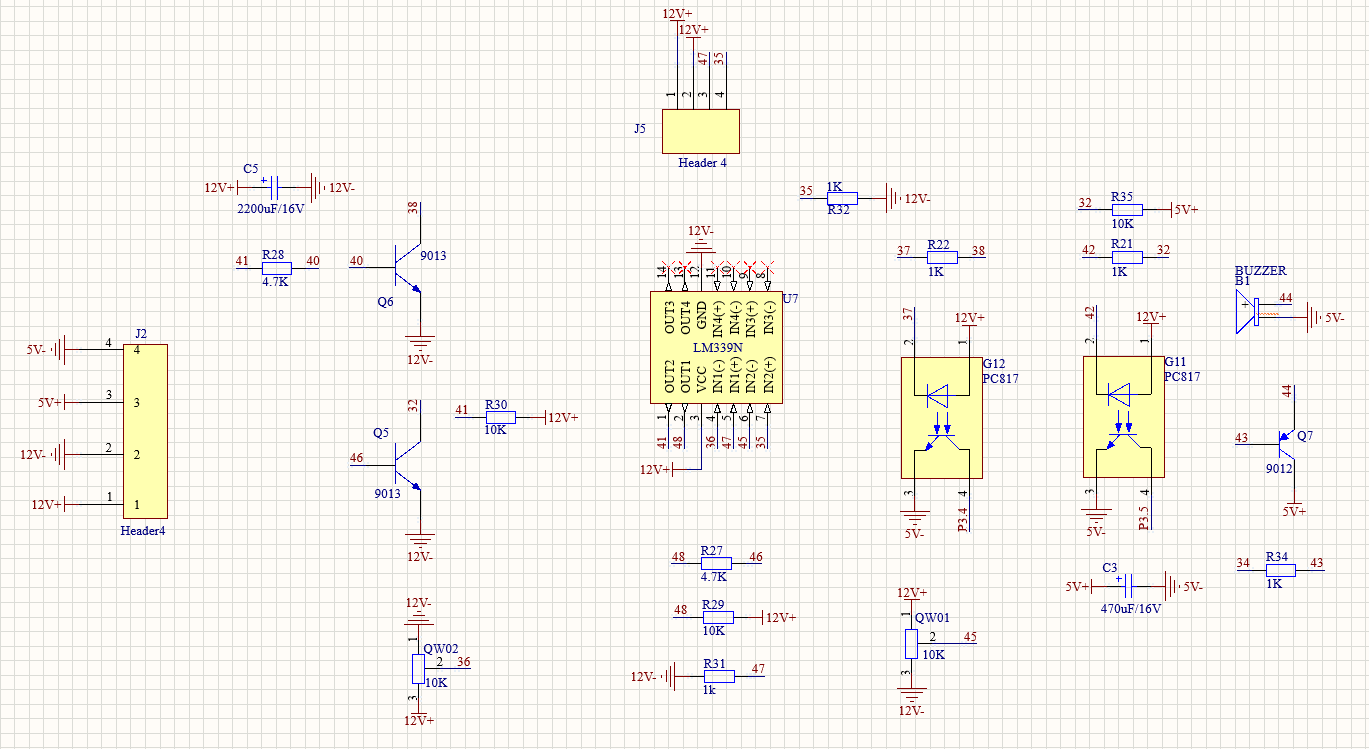Click net label 45 on QW01 wiper
The width and height of the screenshot is (1369, 749).
coord(969,637)
